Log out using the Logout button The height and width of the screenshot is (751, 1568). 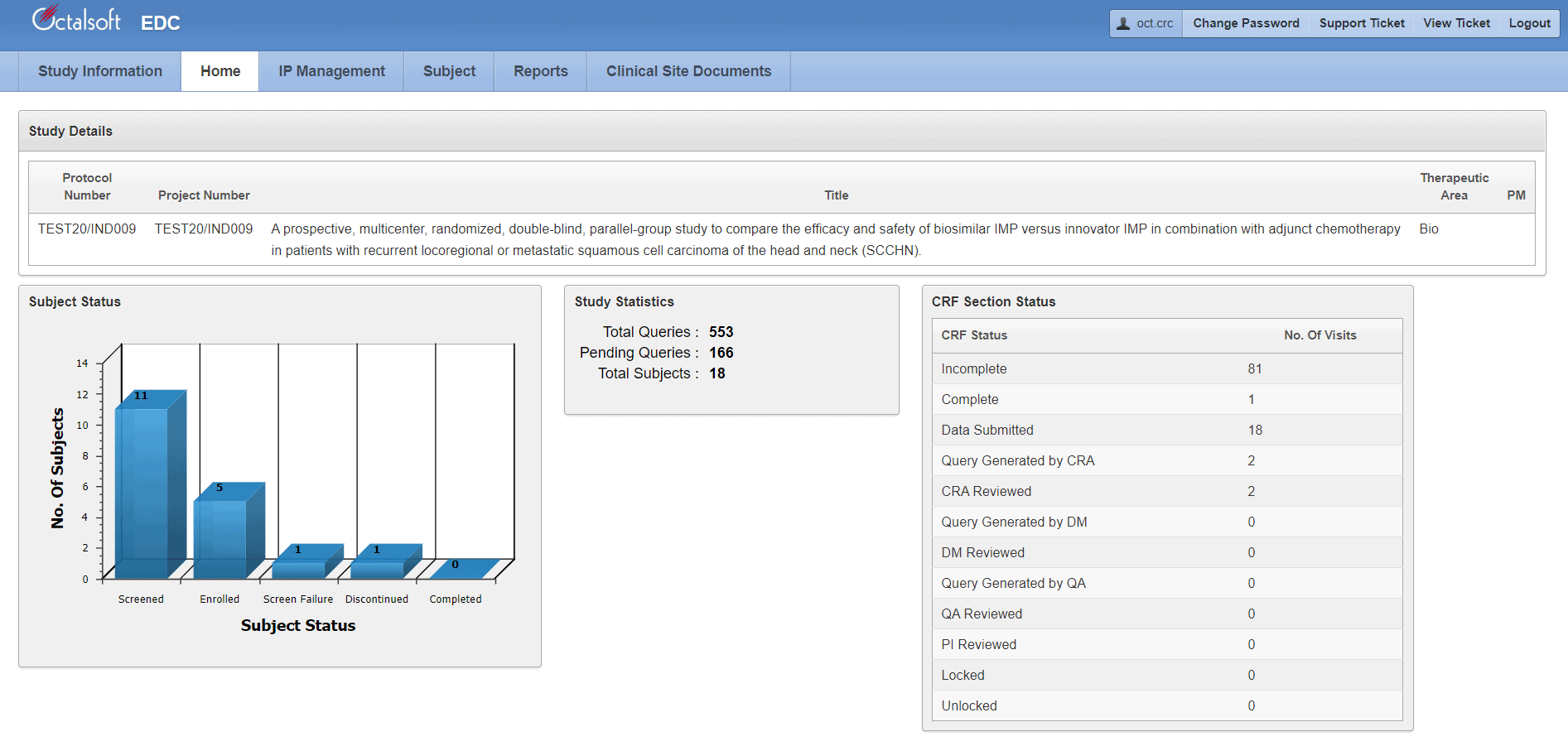(x=1529, y=23)
